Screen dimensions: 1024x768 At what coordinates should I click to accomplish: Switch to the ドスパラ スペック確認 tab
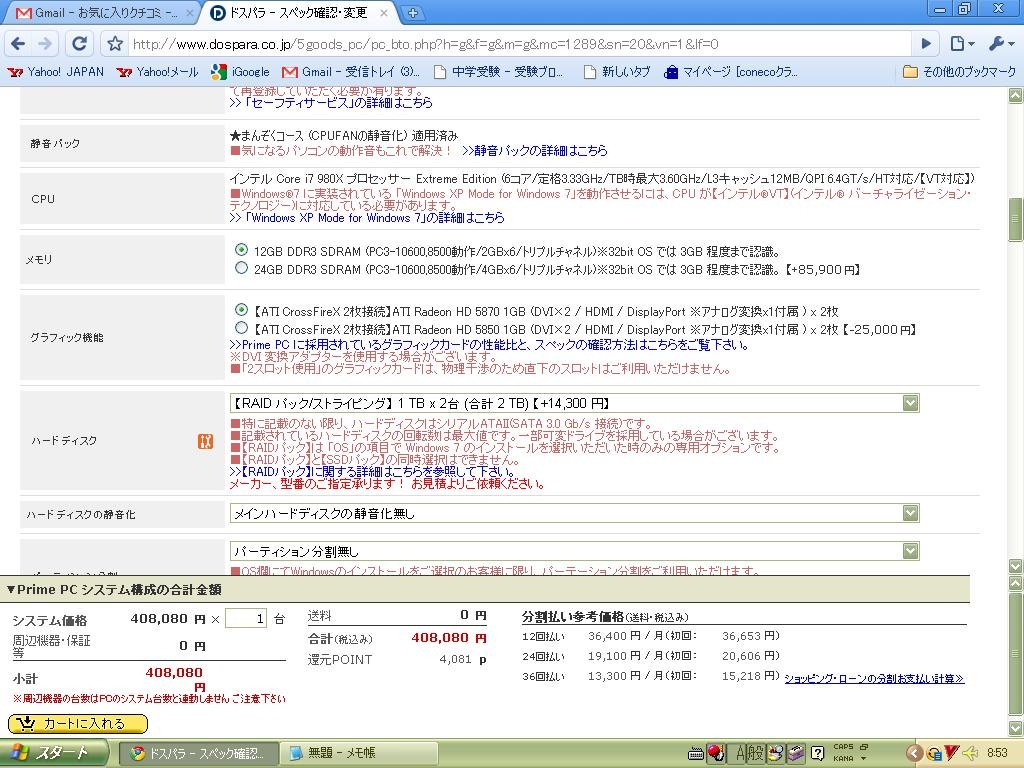(x=300, y=12)
